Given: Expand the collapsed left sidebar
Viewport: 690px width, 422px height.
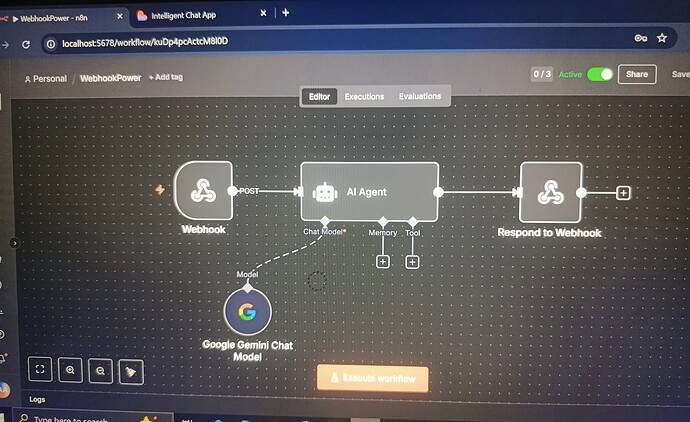Looking at the screenshot, I should pyautogui.click(x=15, y=243).
